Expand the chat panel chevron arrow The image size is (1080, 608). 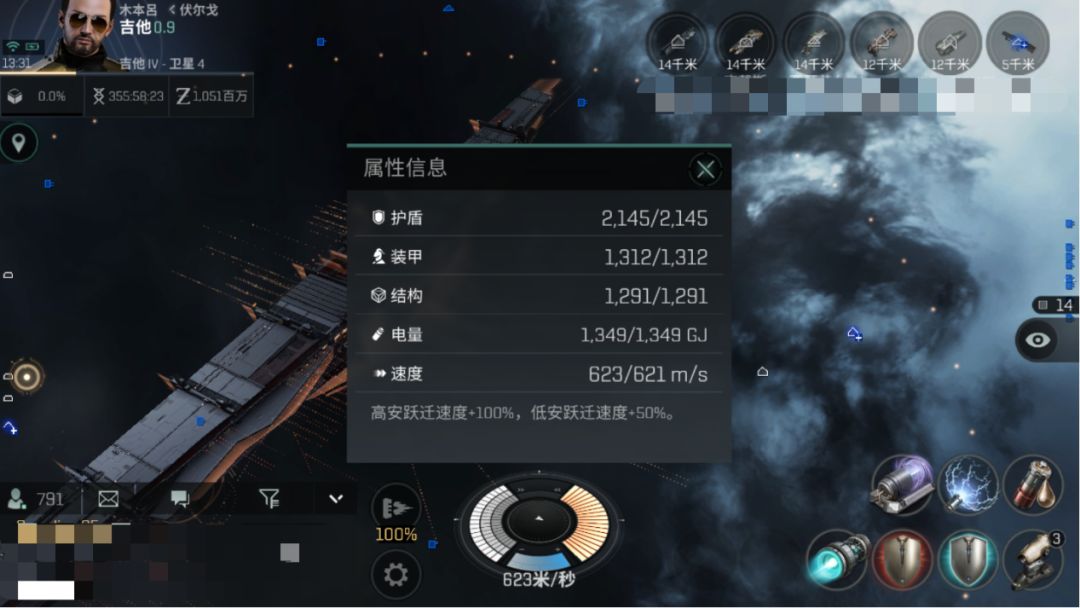coord(335,499)
